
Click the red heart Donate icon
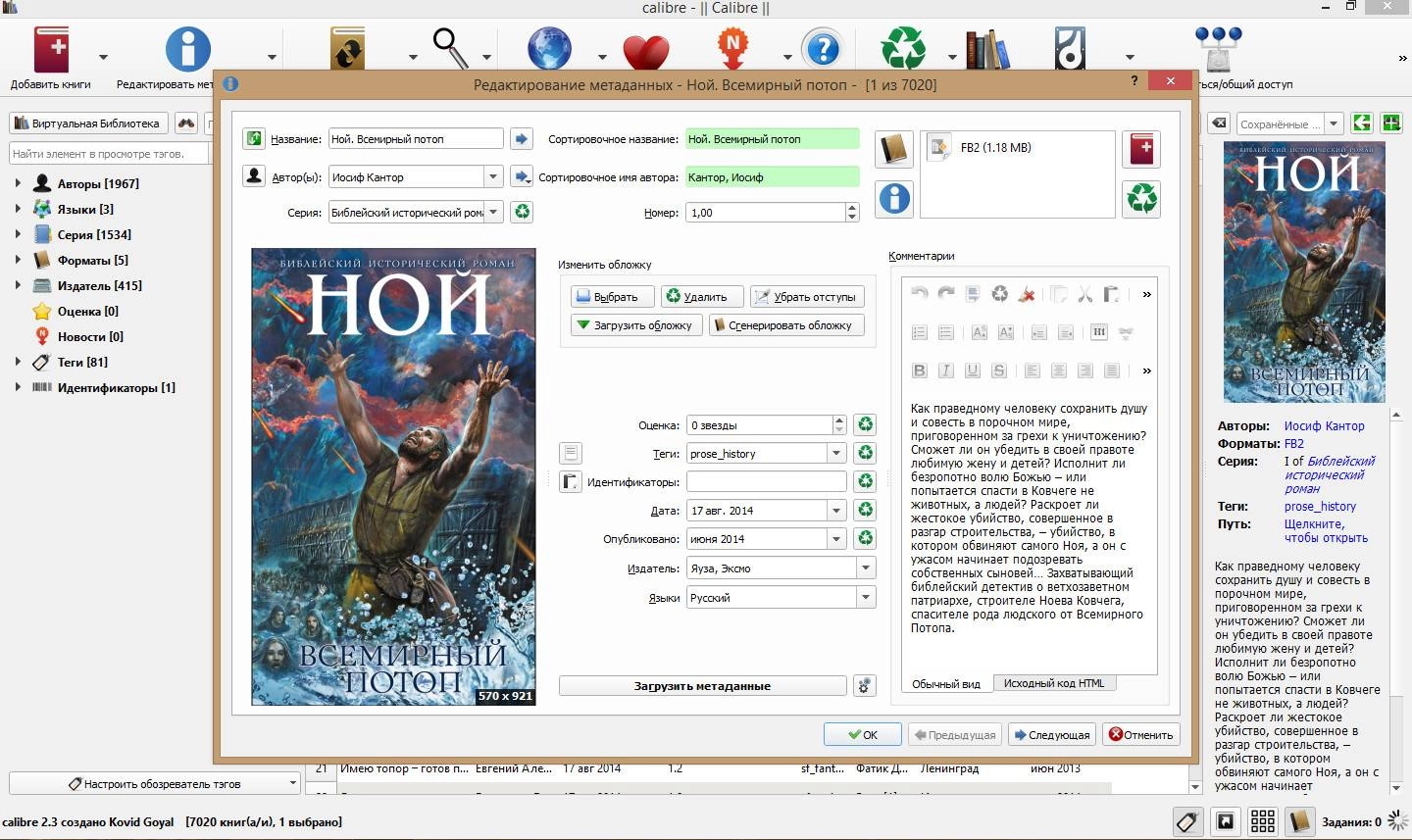645,51
